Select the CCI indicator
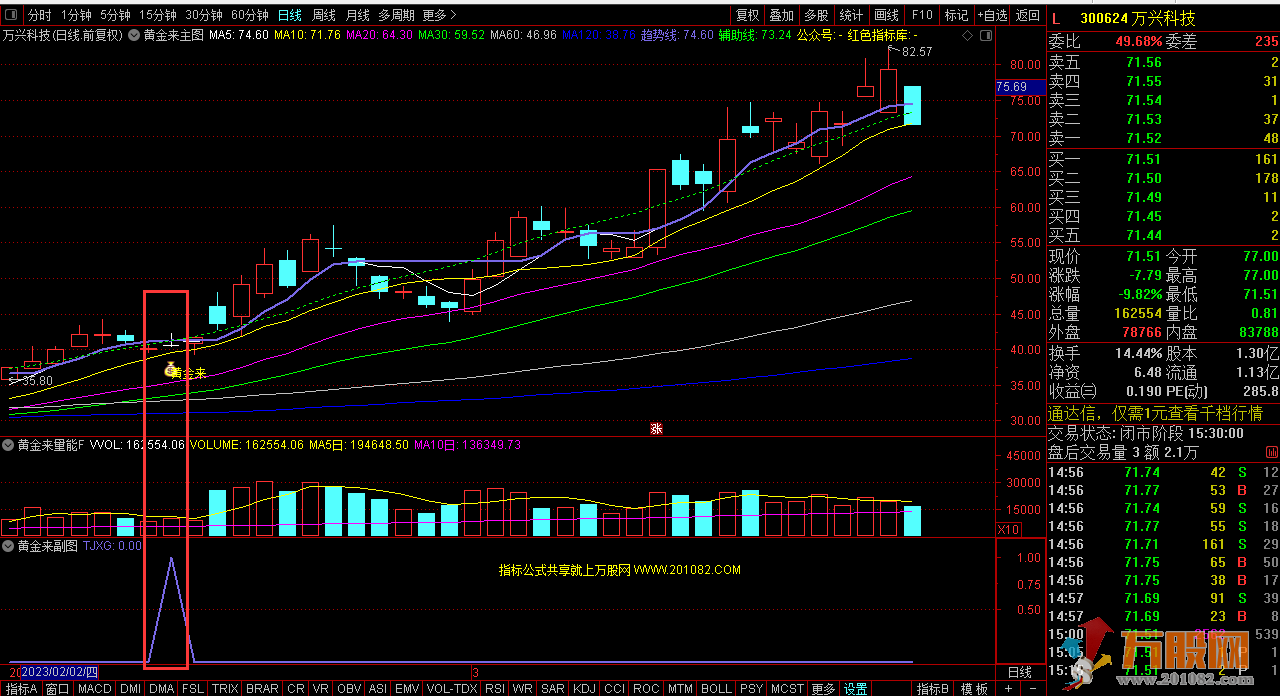 [x=614, y=689]
